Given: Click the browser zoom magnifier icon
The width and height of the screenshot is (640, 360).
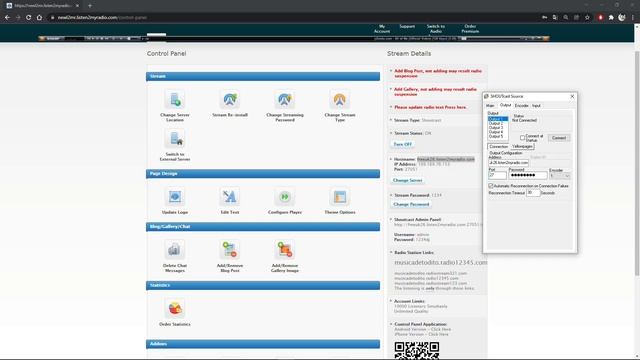Looking at the screenshot, I should [566, 18].
